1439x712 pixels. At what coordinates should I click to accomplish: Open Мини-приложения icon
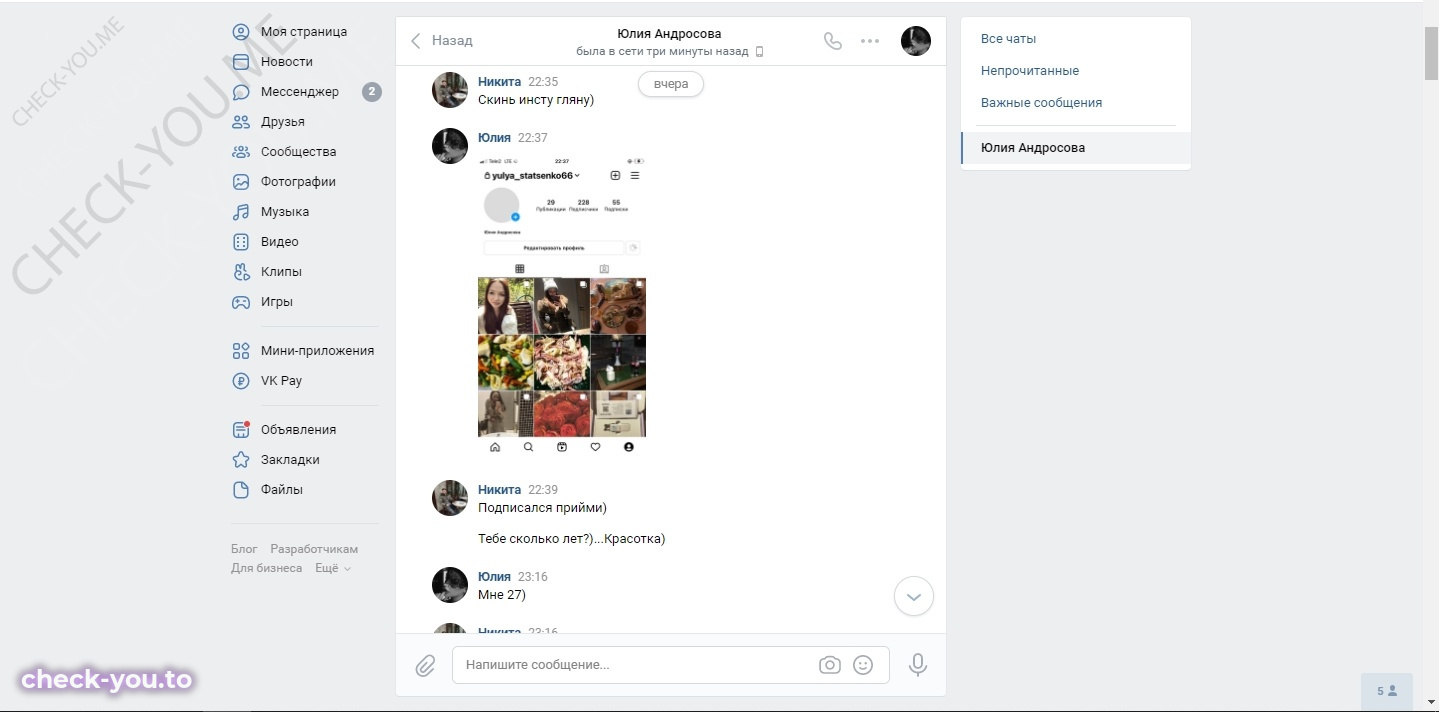tap(241, 351)
